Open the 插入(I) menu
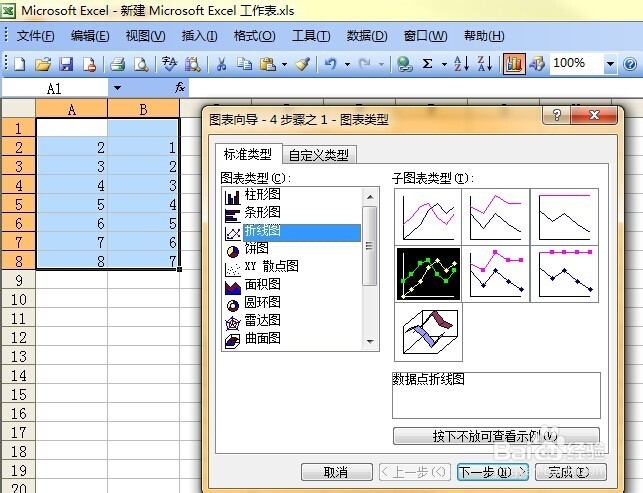The image size is (643, 493). coord(199,36)
